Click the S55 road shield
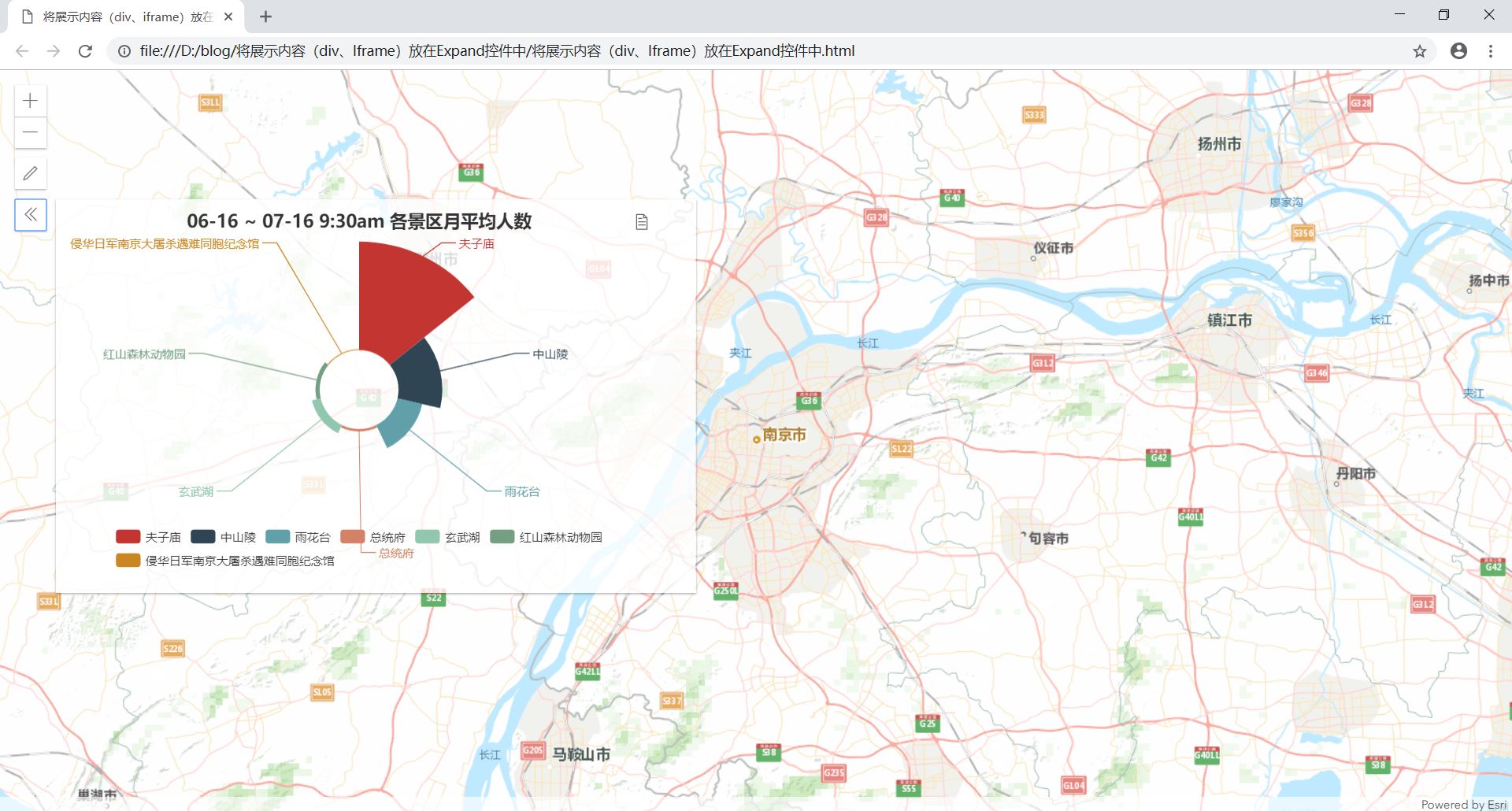This screenshot has width=1512, height=811. [x=909, y=787]
